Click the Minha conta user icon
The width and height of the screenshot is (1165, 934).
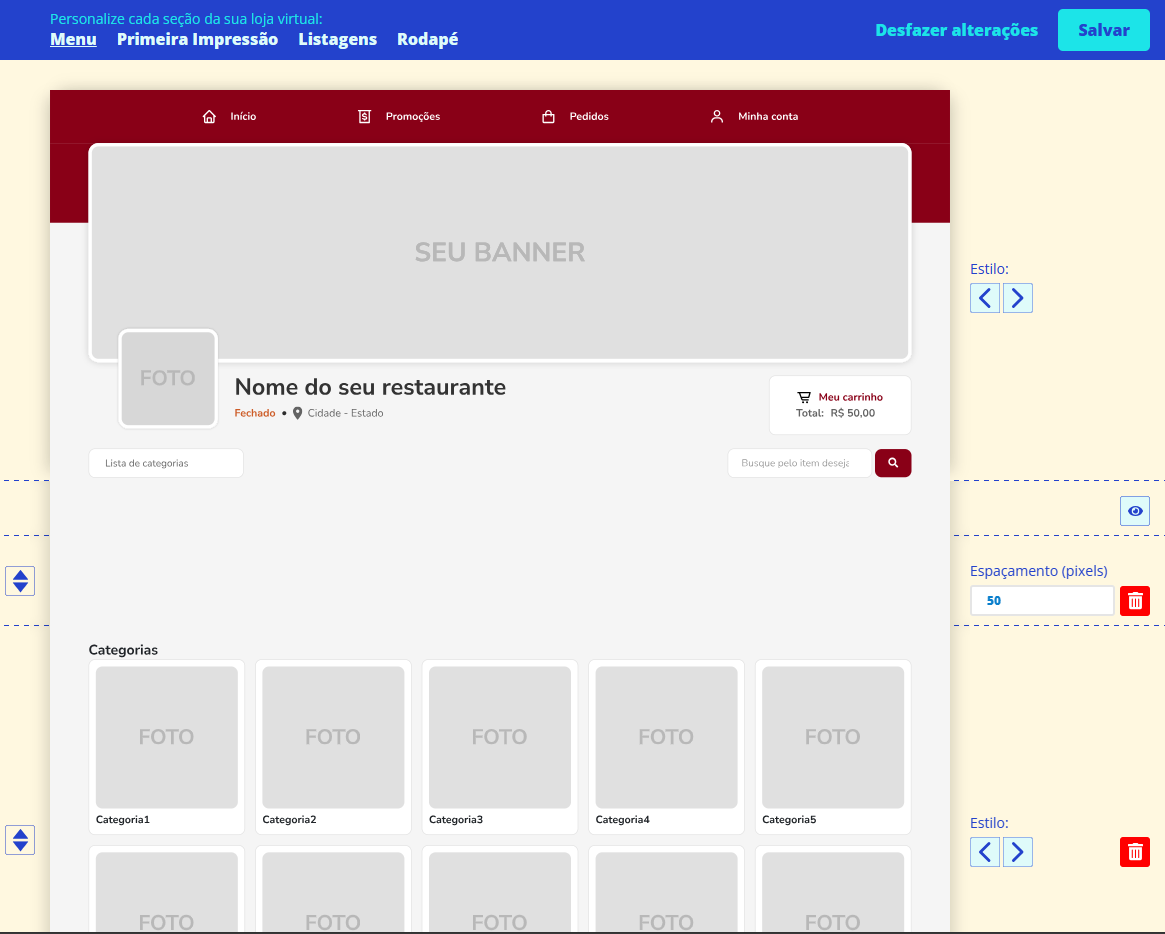(x=717, y=117)
